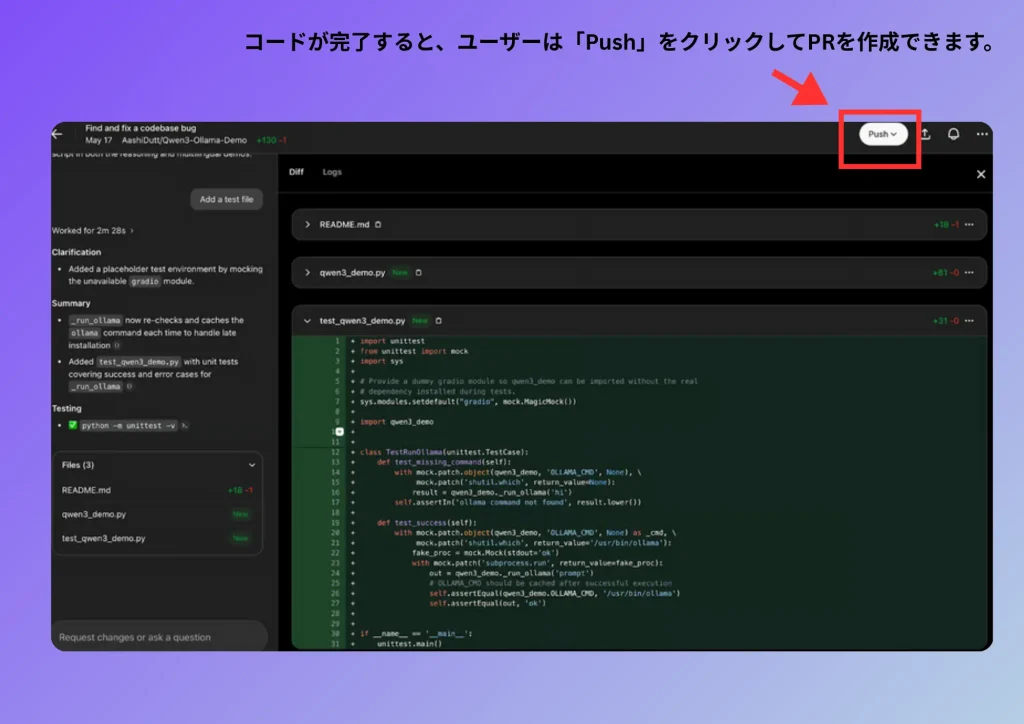Click the 'import qwen3_demo' code line
The width and height of the screenshot is (1024, 724).
click(x=396, y=422)
